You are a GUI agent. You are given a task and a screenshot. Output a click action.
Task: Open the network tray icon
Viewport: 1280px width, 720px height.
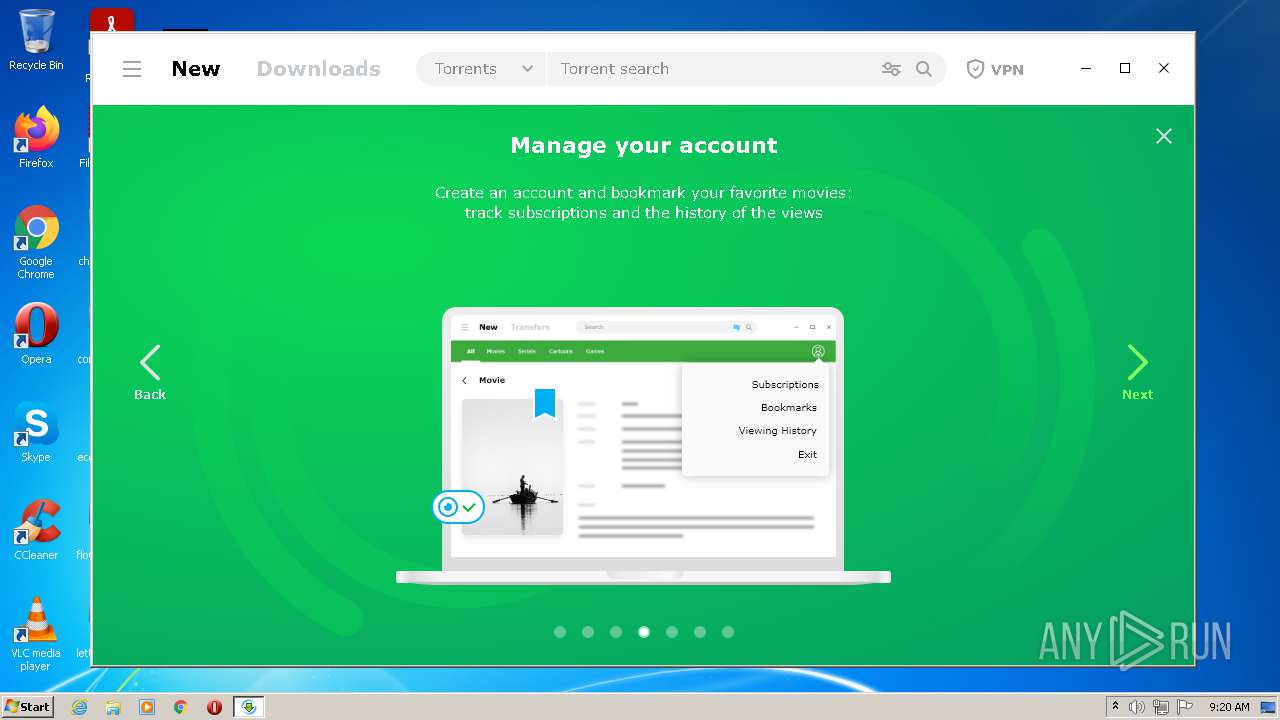click(x=1161, y=707)
